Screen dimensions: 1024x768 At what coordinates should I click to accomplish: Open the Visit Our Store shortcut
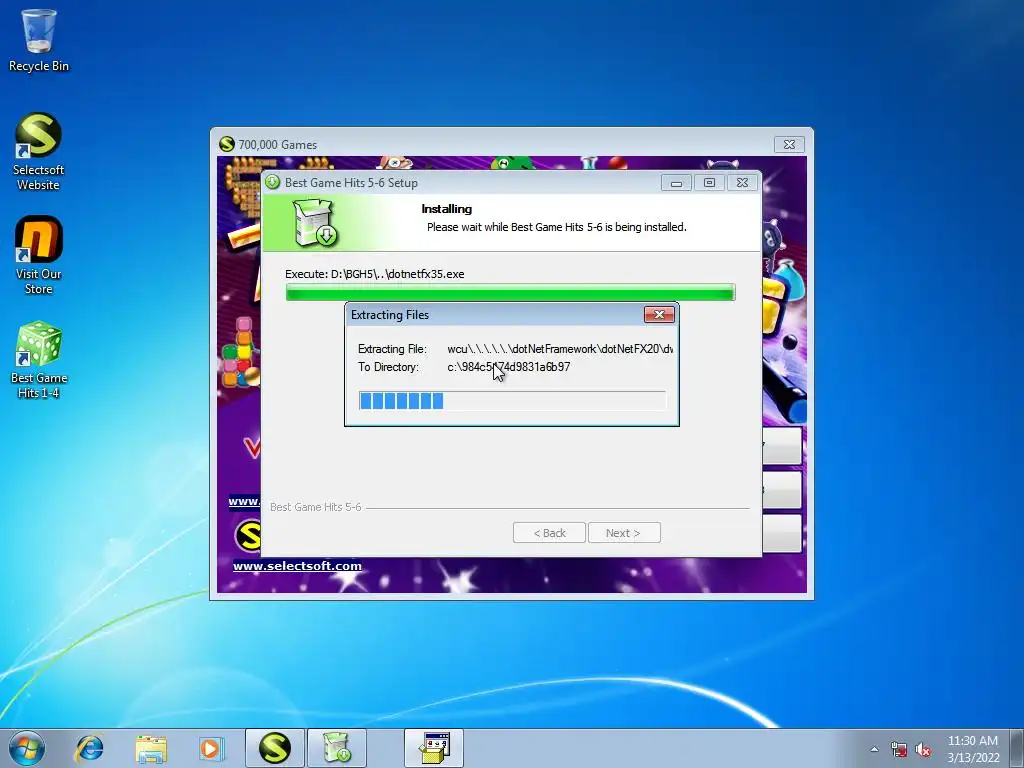(x=39, y=255)
